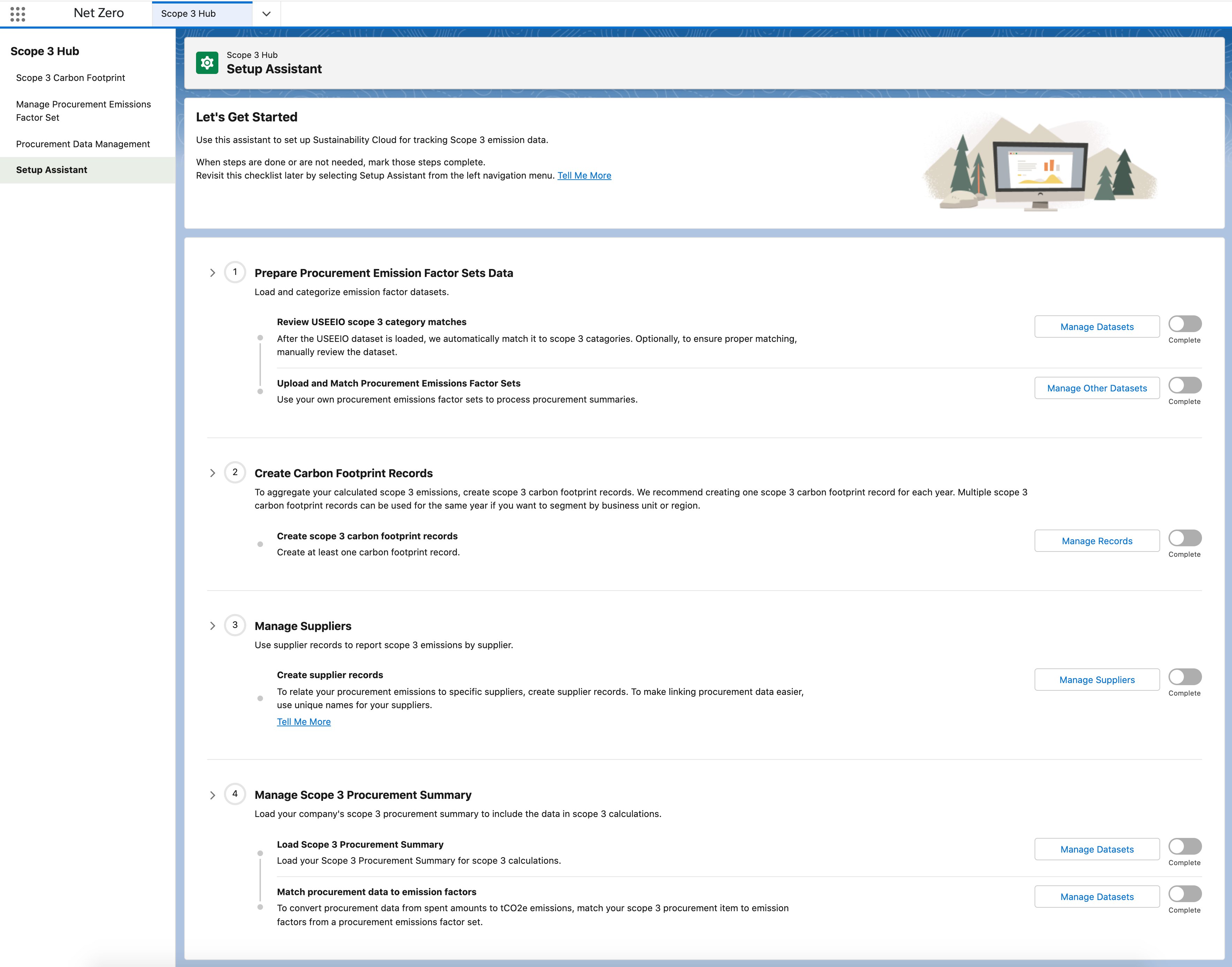Expand step 4 Manage Scope 3 Procurement Summary

click(x=212, y=795)
